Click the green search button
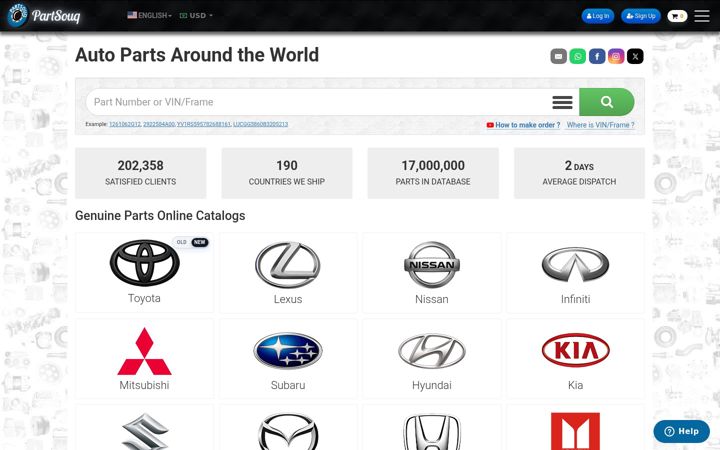Viewport: 720px width, 450px height. pyautogui.click(x=607, y=102)
